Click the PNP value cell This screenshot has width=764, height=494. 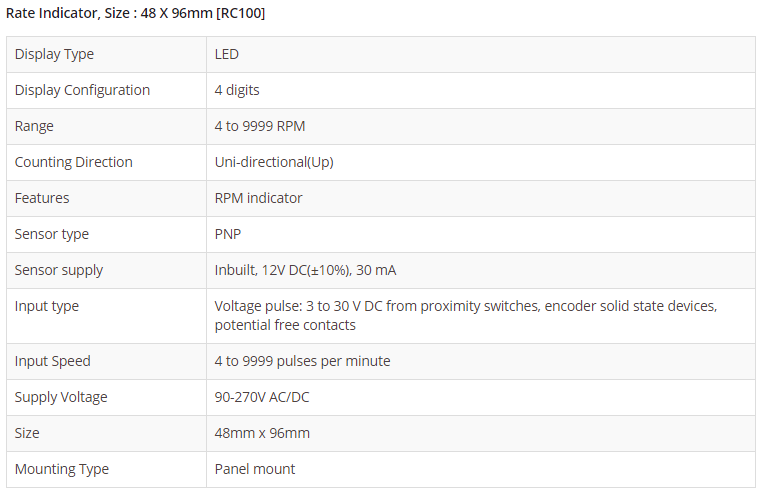tap(228, 234)
